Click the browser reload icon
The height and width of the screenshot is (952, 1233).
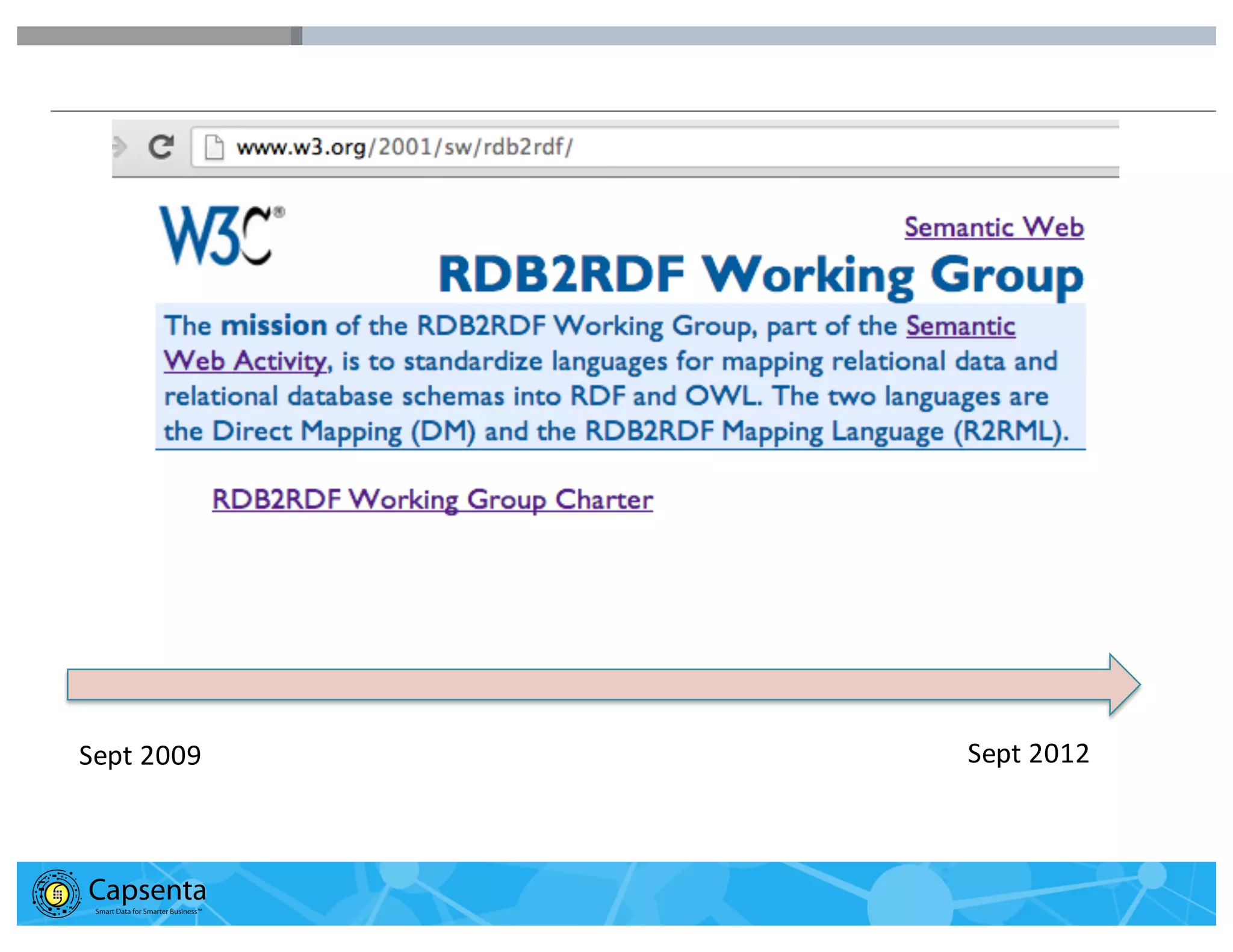[x=161, y=147]
